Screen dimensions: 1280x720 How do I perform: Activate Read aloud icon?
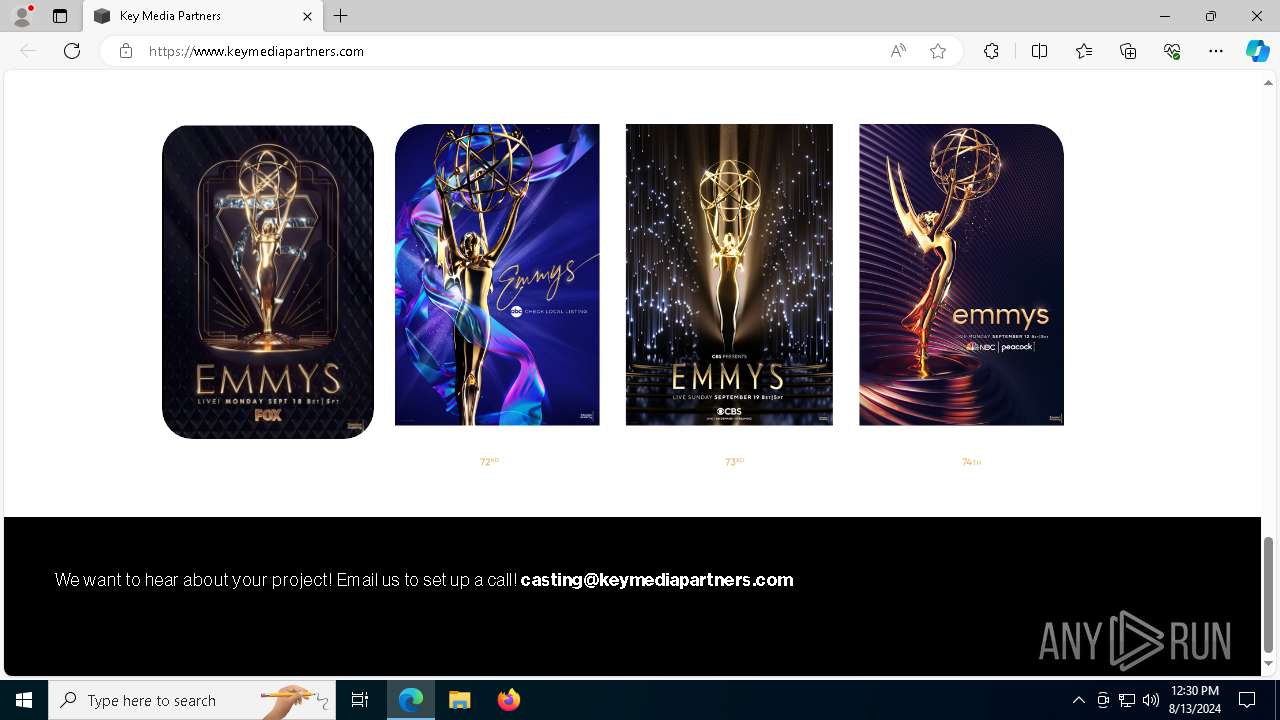[x=898, y=51]
